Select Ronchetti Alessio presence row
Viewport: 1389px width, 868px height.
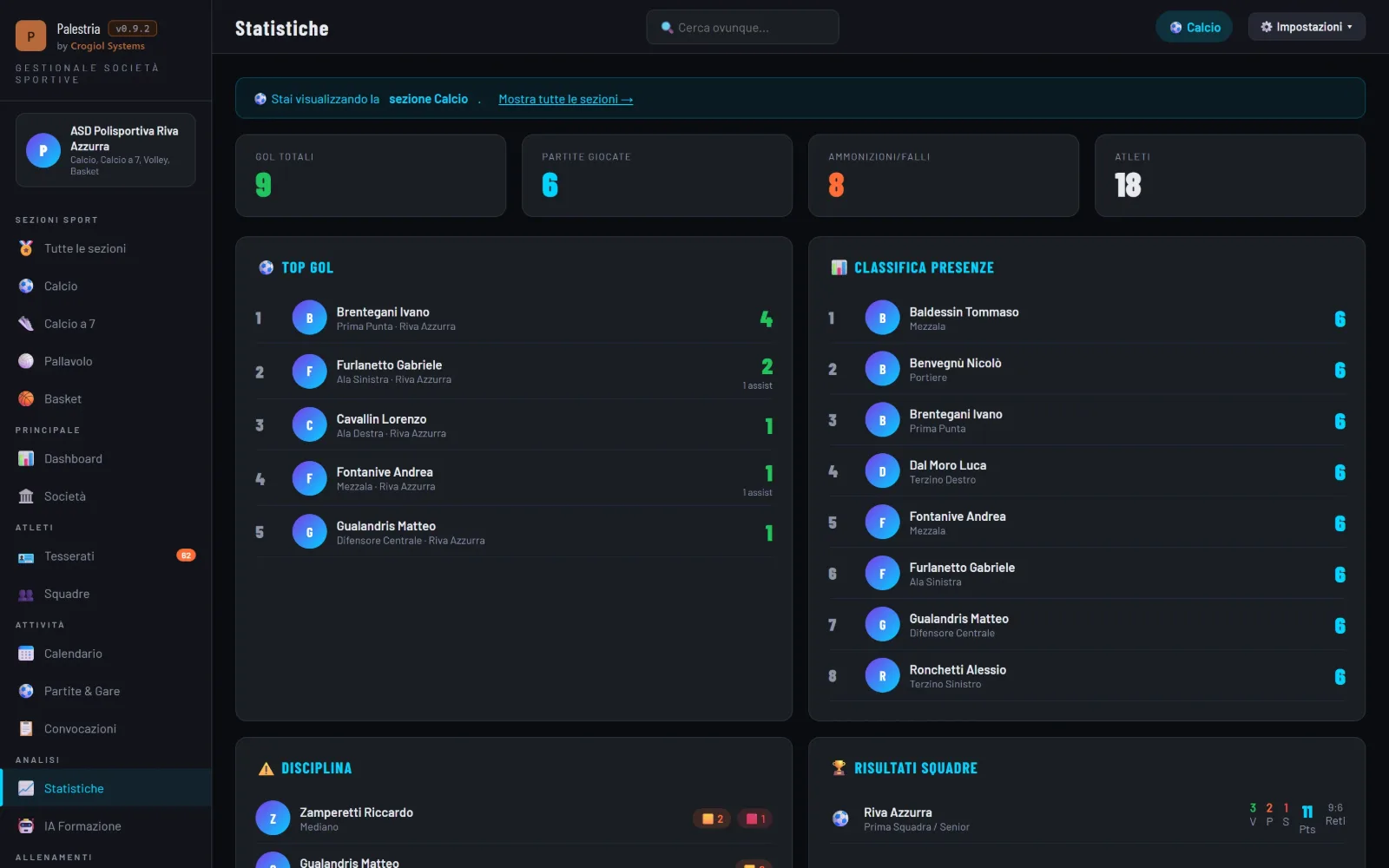point(1087,676)
